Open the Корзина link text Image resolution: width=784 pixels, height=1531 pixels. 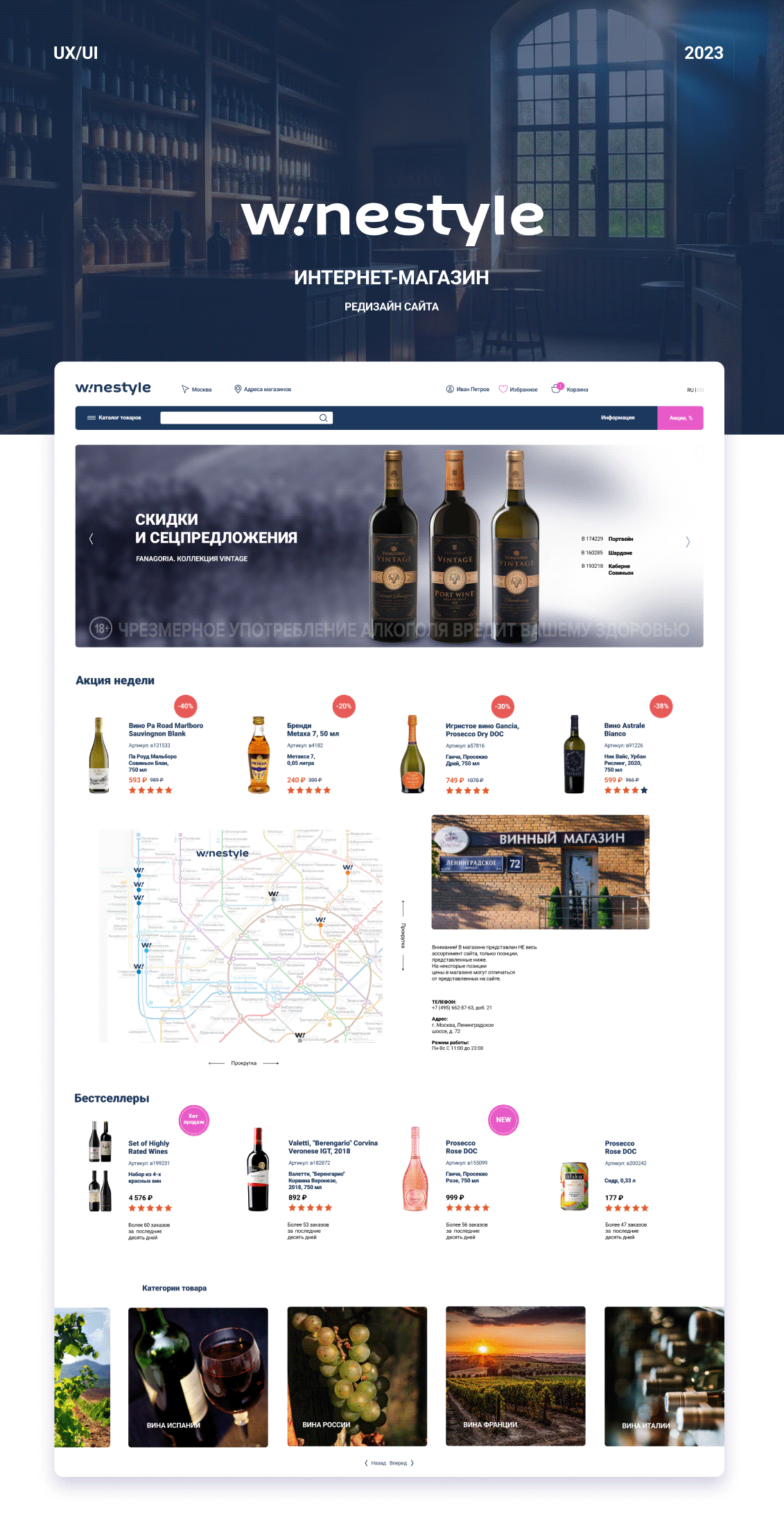pos(577,390)
